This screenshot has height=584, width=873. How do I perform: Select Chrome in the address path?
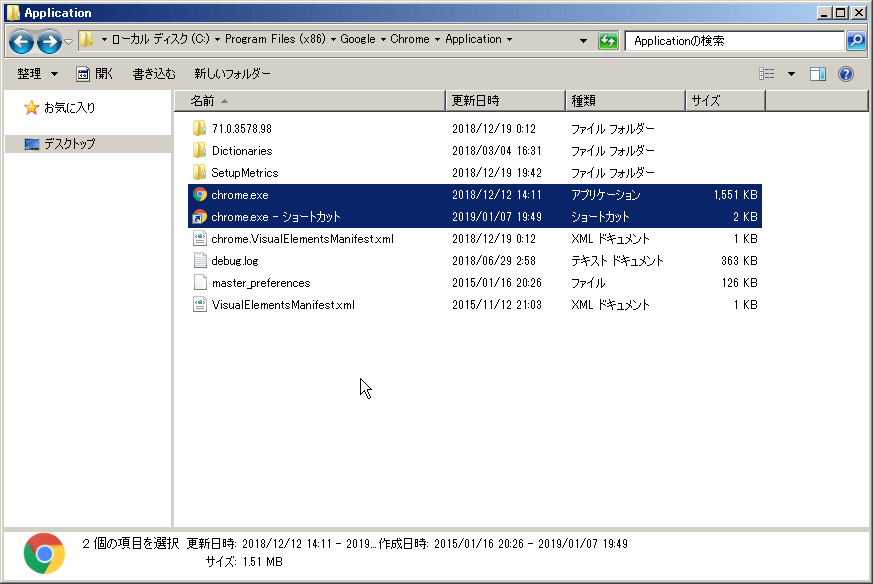[x=409, y=39]
